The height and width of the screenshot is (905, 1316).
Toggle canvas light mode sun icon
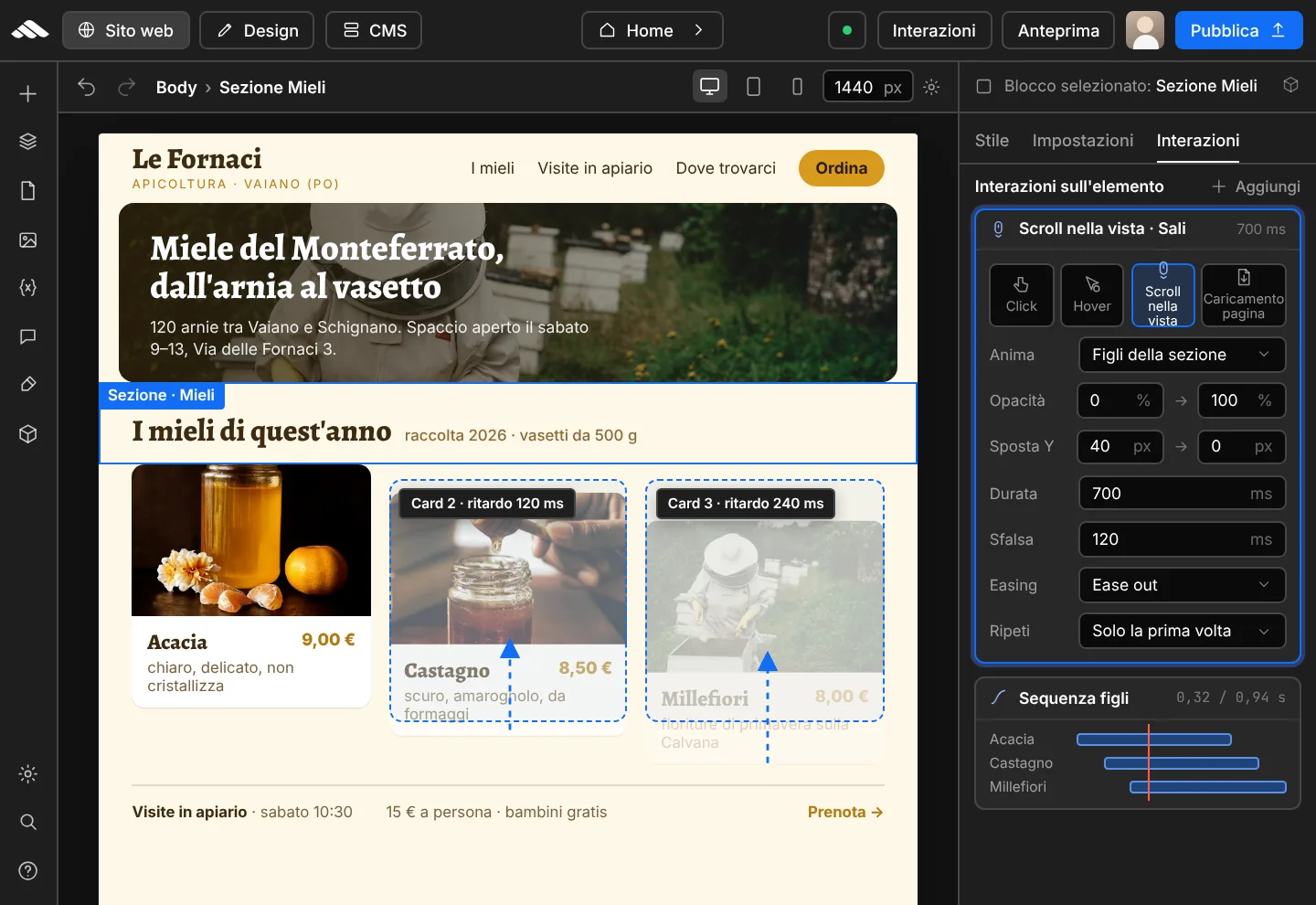click(x=931, y=87)
